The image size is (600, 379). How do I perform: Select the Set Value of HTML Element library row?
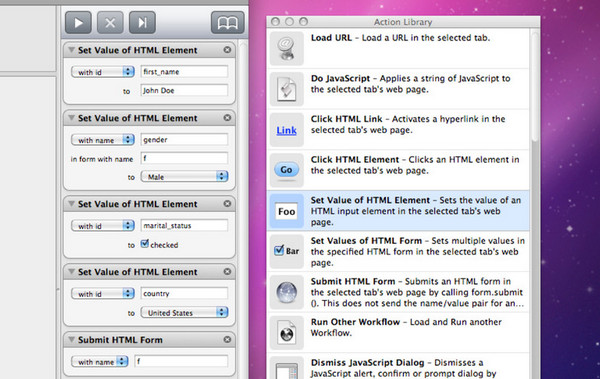pos(398,211)
